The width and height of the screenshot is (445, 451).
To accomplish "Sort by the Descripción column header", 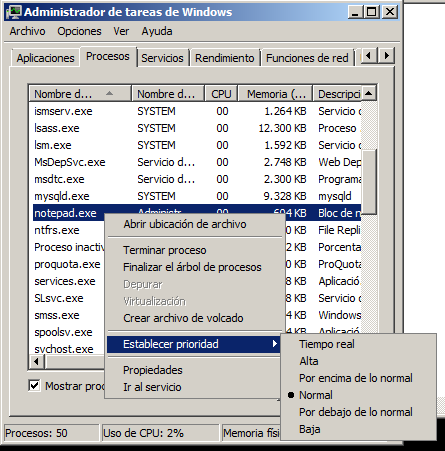I will (x=337, y=94).
